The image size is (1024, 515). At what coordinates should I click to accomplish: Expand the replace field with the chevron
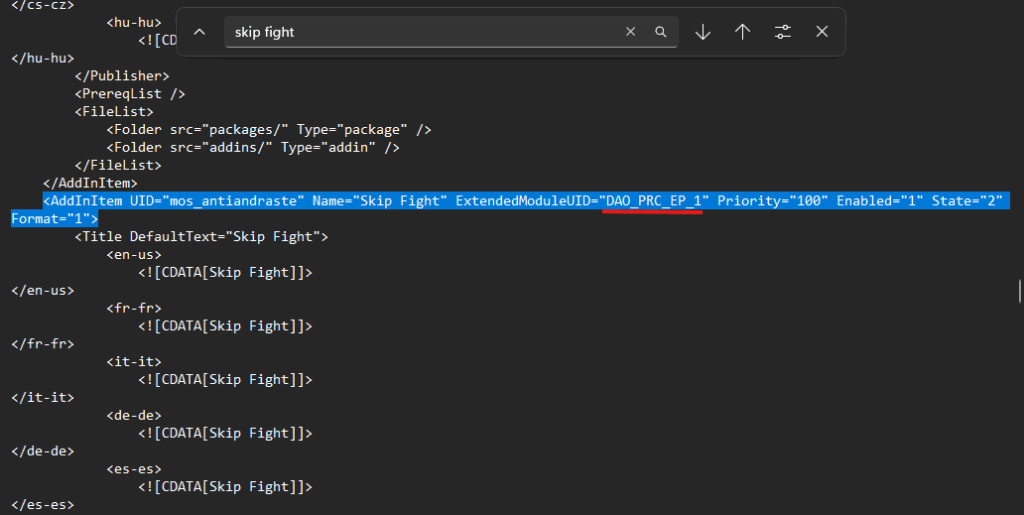(x=199, y=32)
